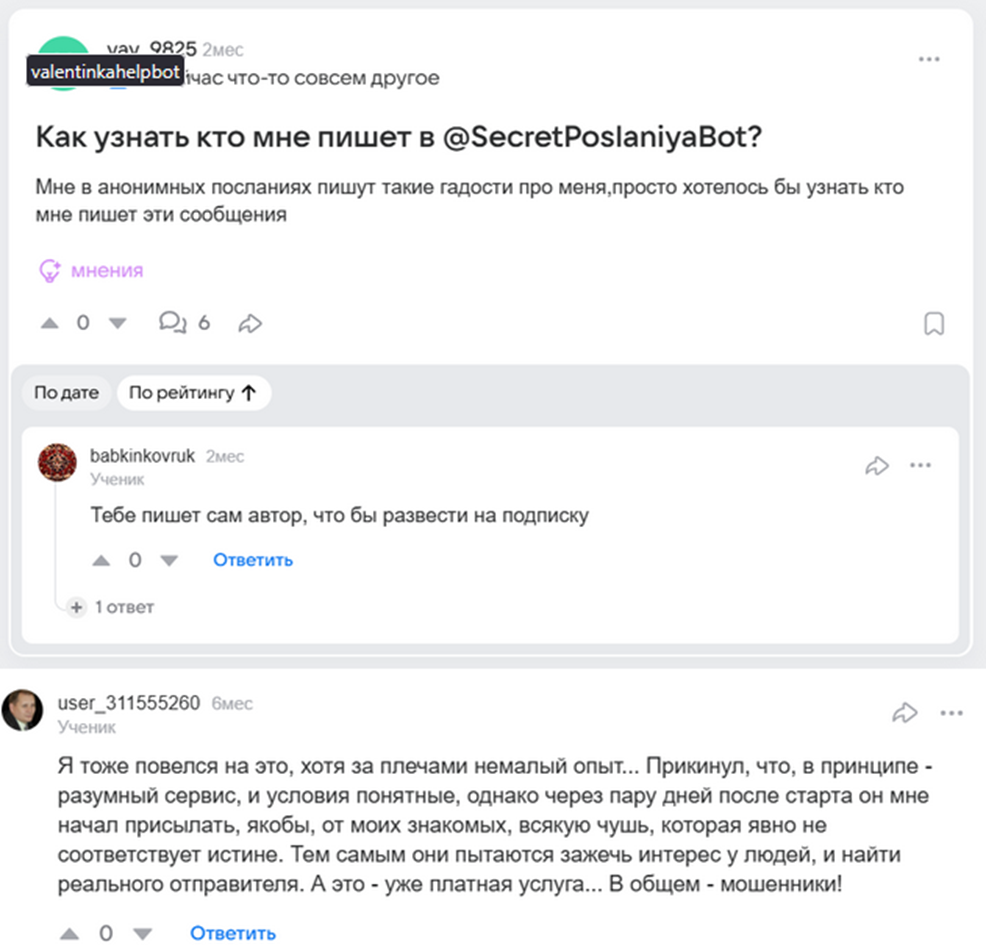Open user_311555260's profile via username

point(130,703)
